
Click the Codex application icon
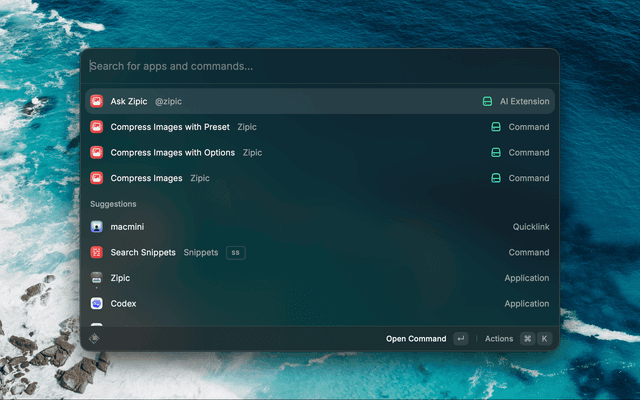(x=97, y=304)
